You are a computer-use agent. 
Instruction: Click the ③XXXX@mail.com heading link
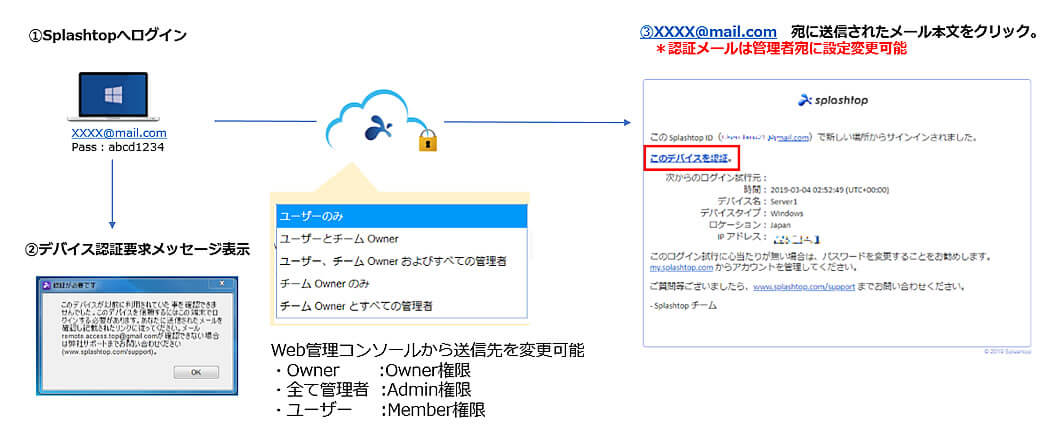[707, 31]
